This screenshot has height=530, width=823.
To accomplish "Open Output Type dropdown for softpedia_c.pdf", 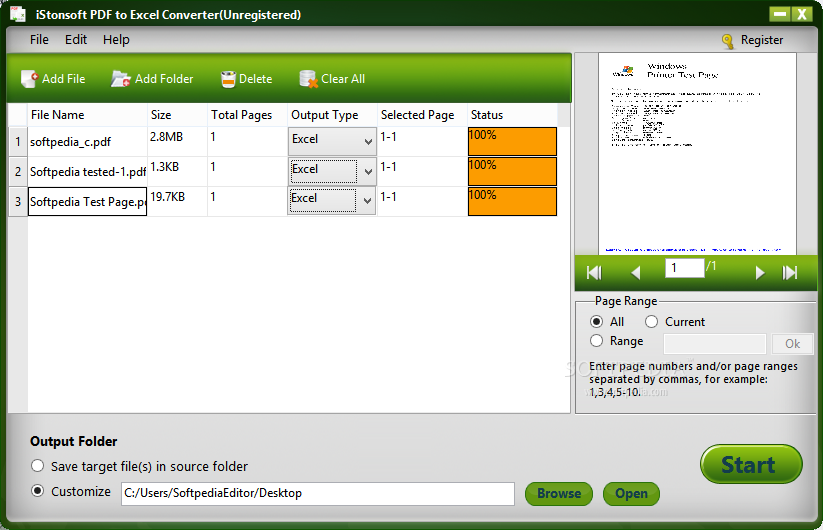I will 332,141.
